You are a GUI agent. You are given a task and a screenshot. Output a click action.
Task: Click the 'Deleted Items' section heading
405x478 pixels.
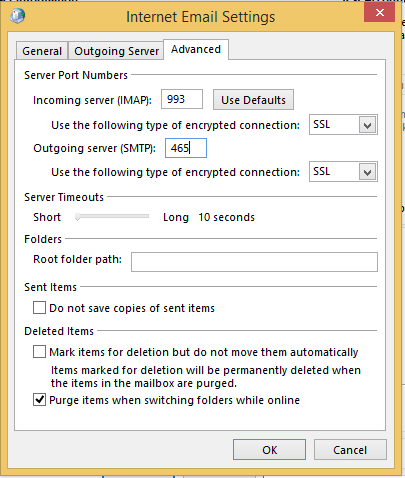click(59, 331)
